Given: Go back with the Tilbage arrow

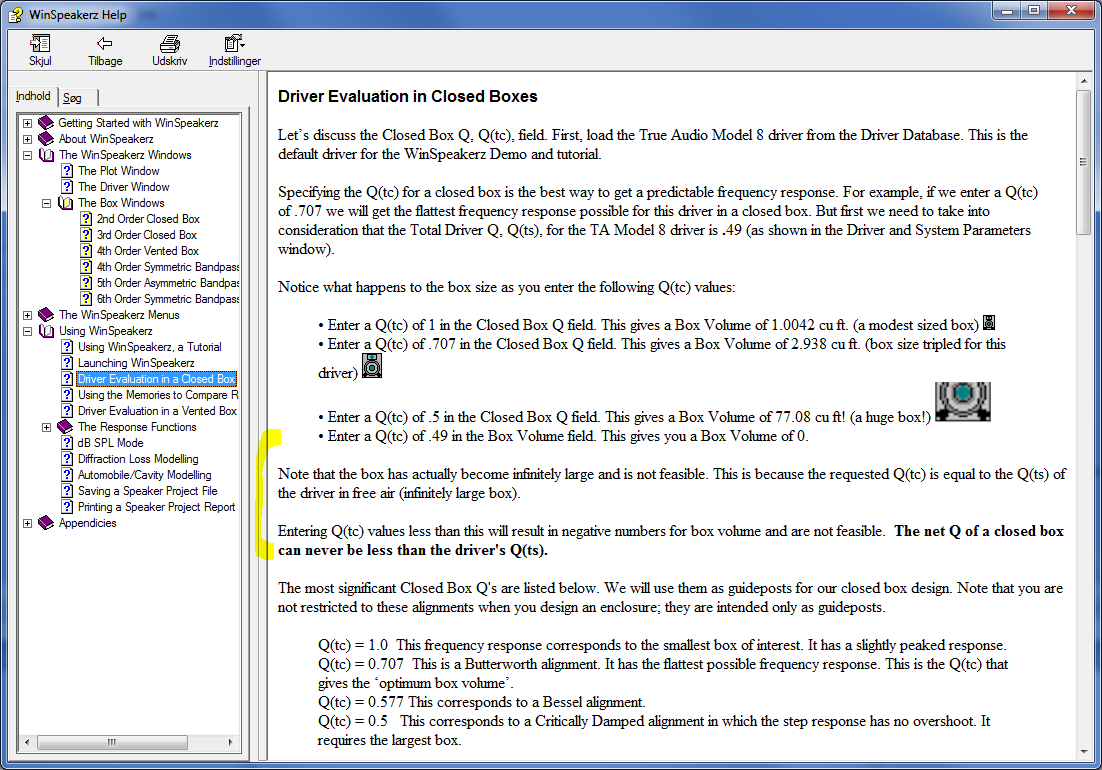Looking at the screenshot, I should [x=105, y=44].
